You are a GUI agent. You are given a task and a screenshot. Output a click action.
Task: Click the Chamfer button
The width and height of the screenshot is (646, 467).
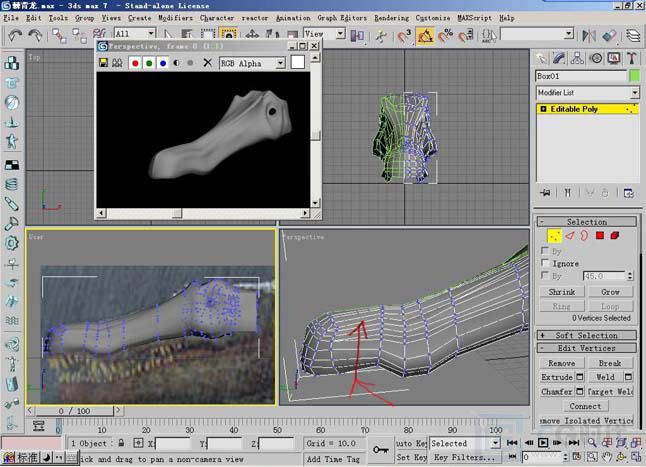tap(557, 392)
